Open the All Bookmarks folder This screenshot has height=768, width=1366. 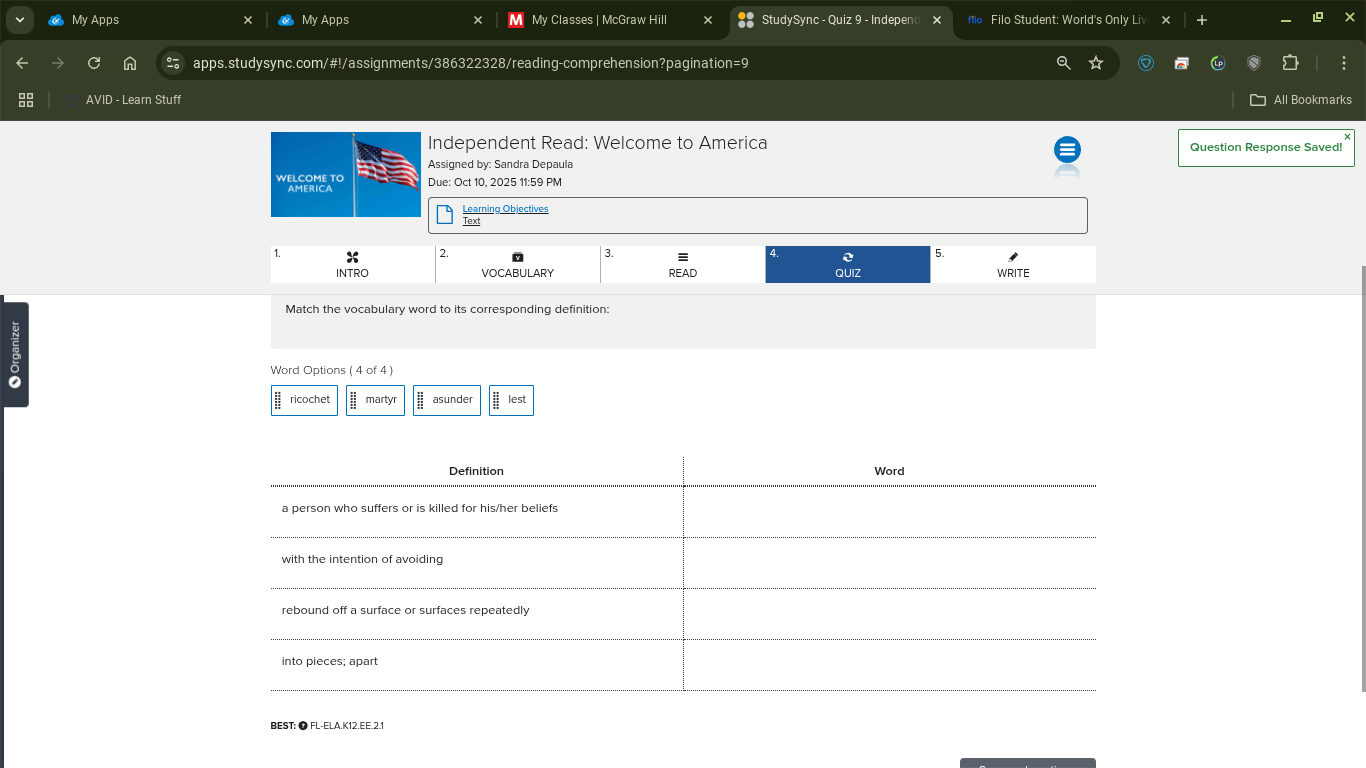(x=1301, y=100)
